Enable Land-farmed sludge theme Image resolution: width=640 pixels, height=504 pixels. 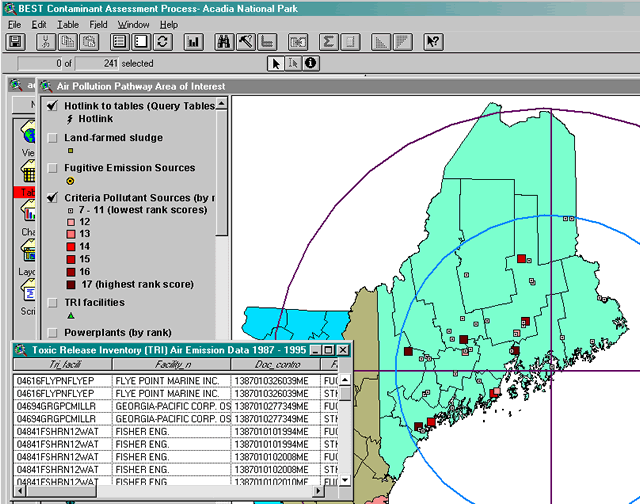52,138
